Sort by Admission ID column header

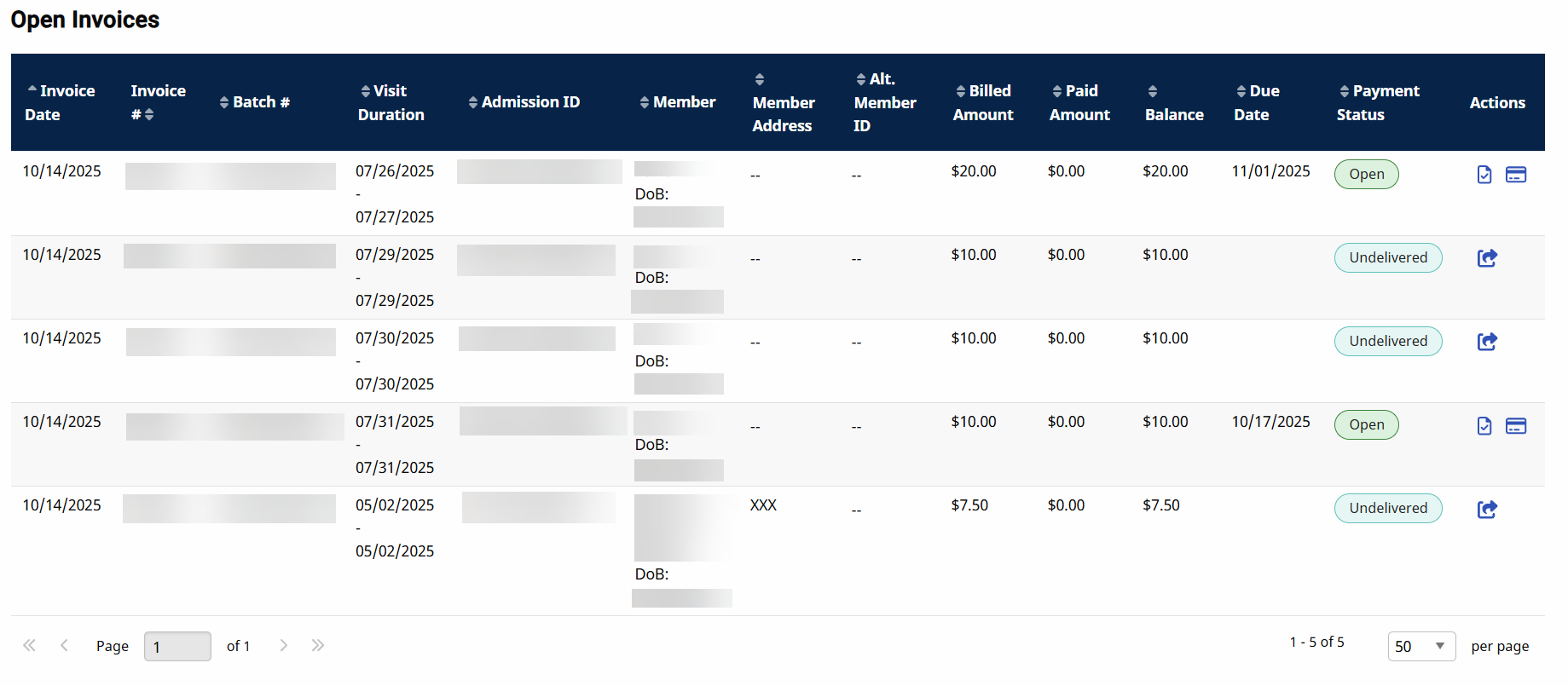pyautogui.click(x=524, y=102)
